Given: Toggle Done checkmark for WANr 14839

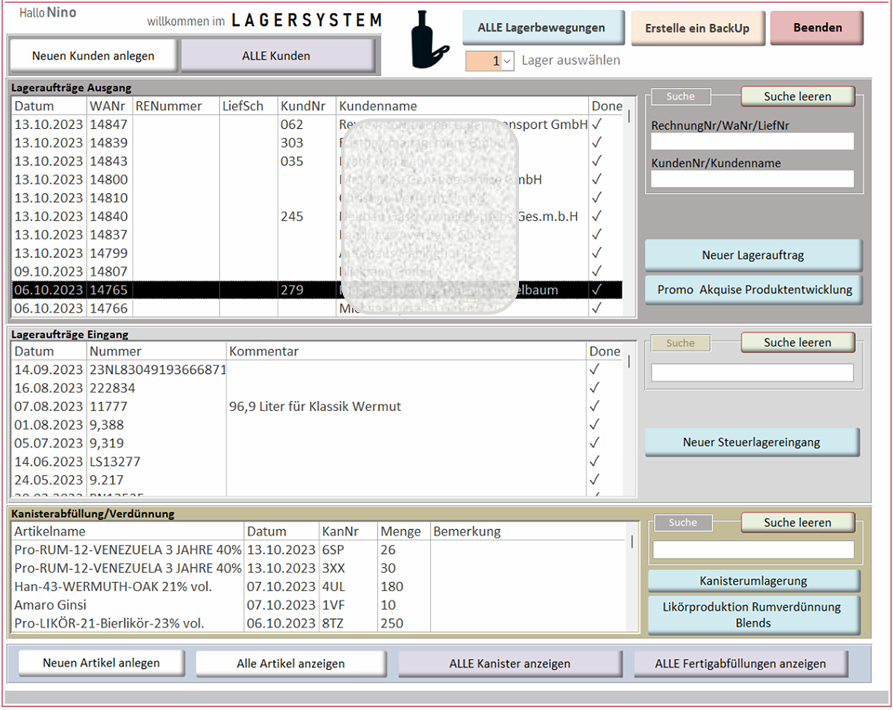Looking at the screenshot, I should tap(597, 142).
